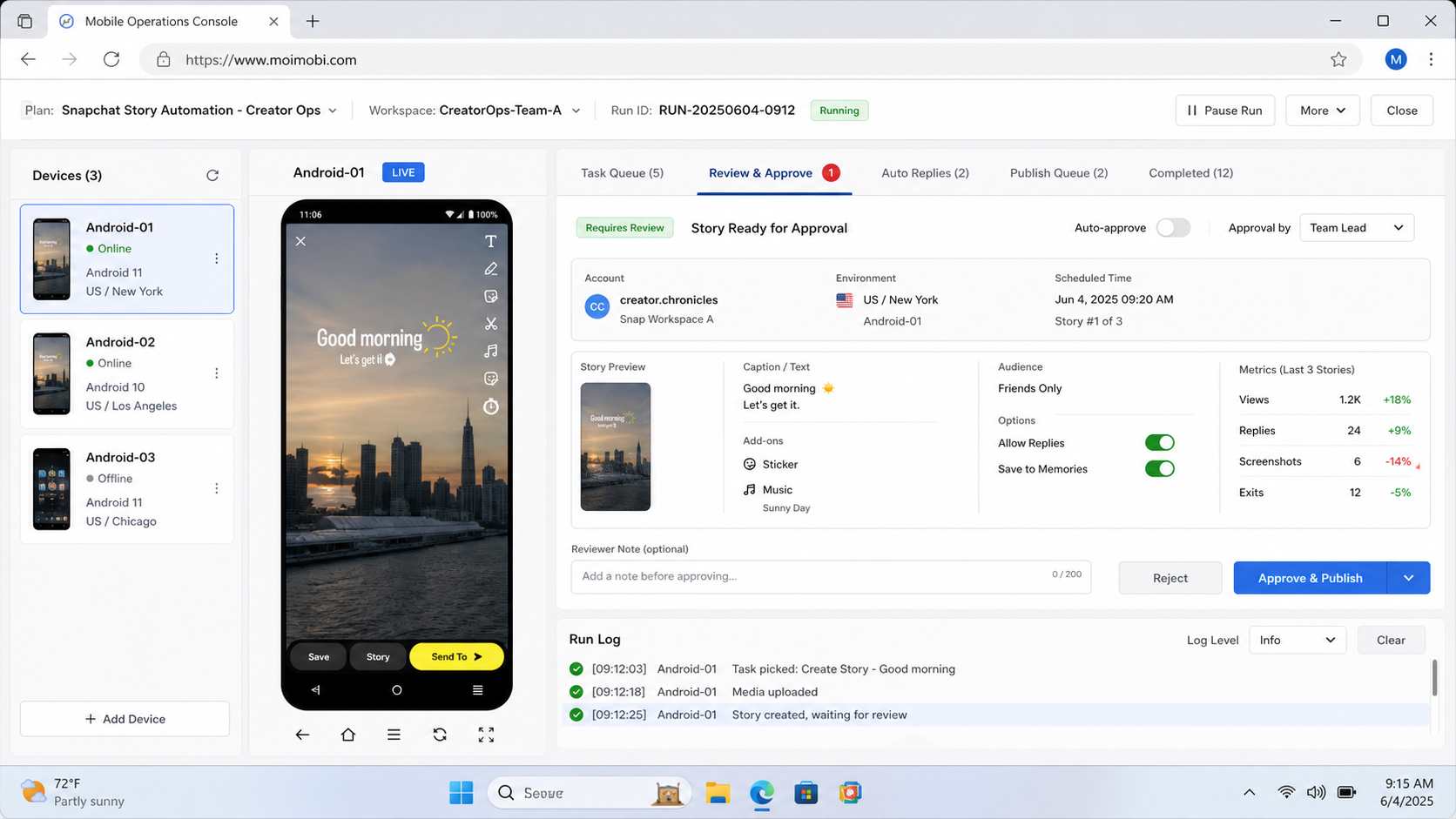Click the Add Device button
Viewport: 1456px width, 819px height.
point(125,719)
